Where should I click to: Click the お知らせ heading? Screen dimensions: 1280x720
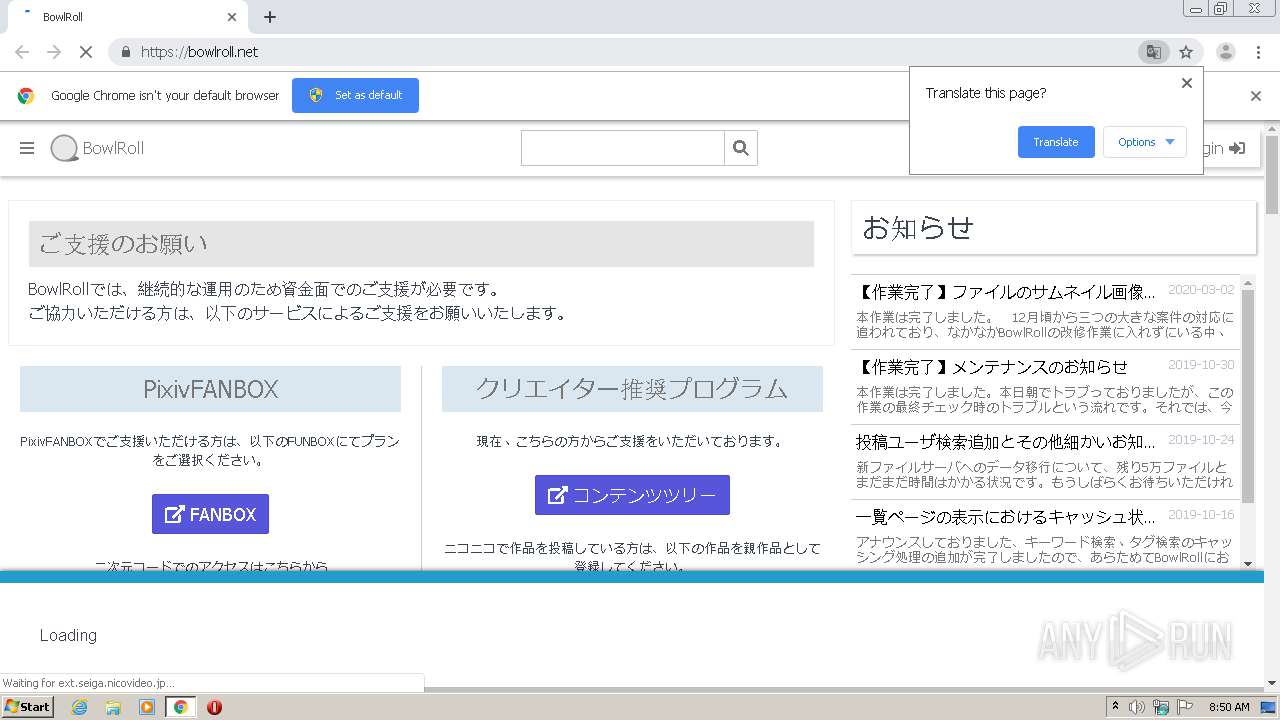tap(918, 228)
